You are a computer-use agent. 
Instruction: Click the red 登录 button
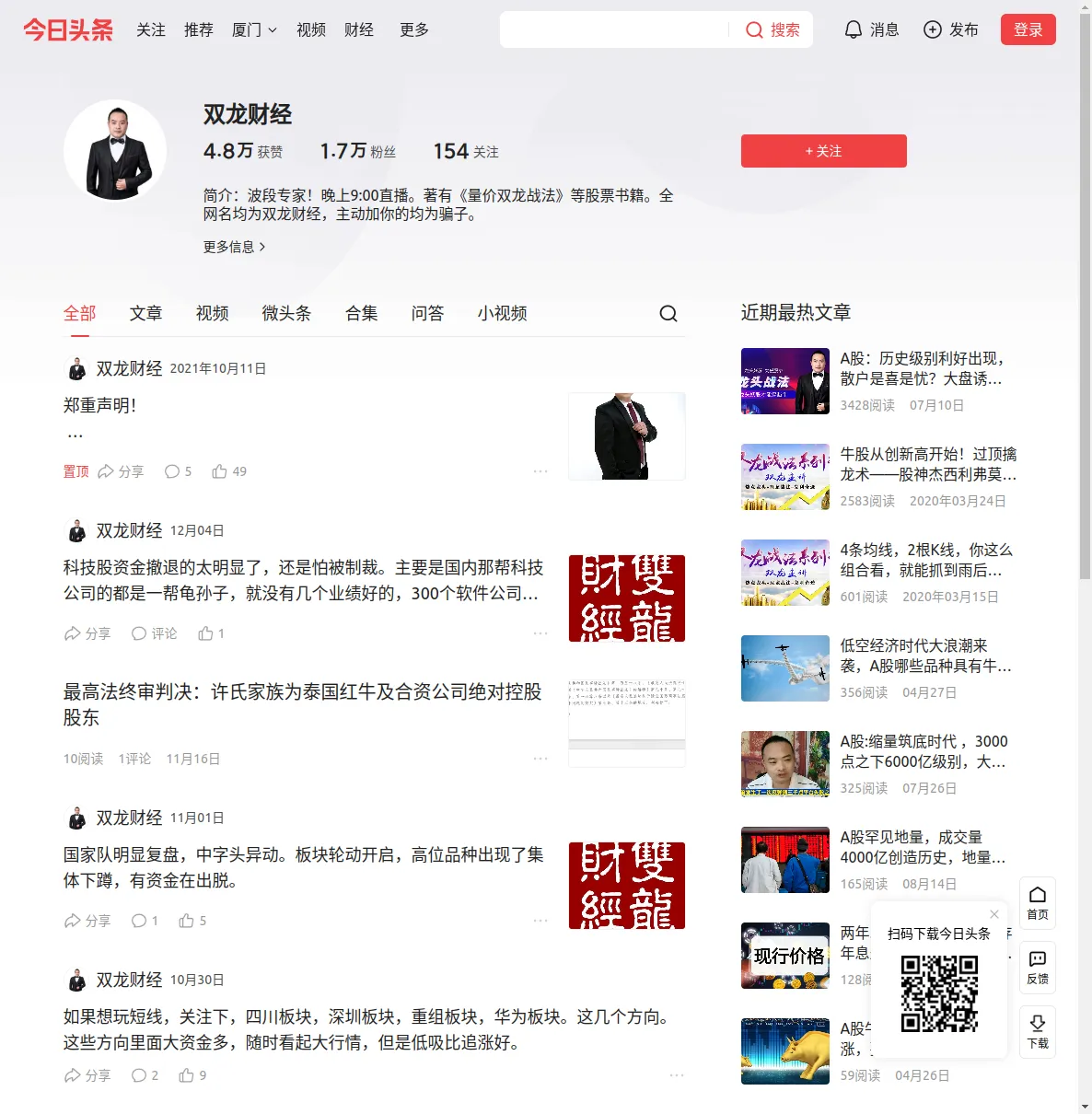click(1028, 29)
